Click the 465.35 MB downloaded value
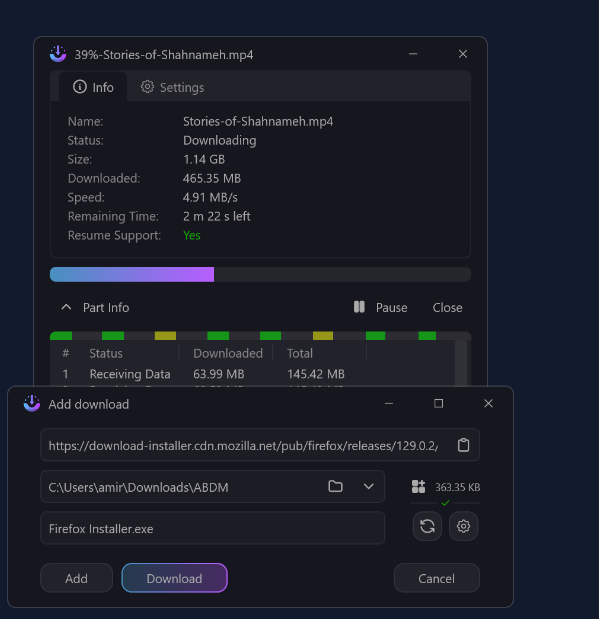 pos(212,178)
